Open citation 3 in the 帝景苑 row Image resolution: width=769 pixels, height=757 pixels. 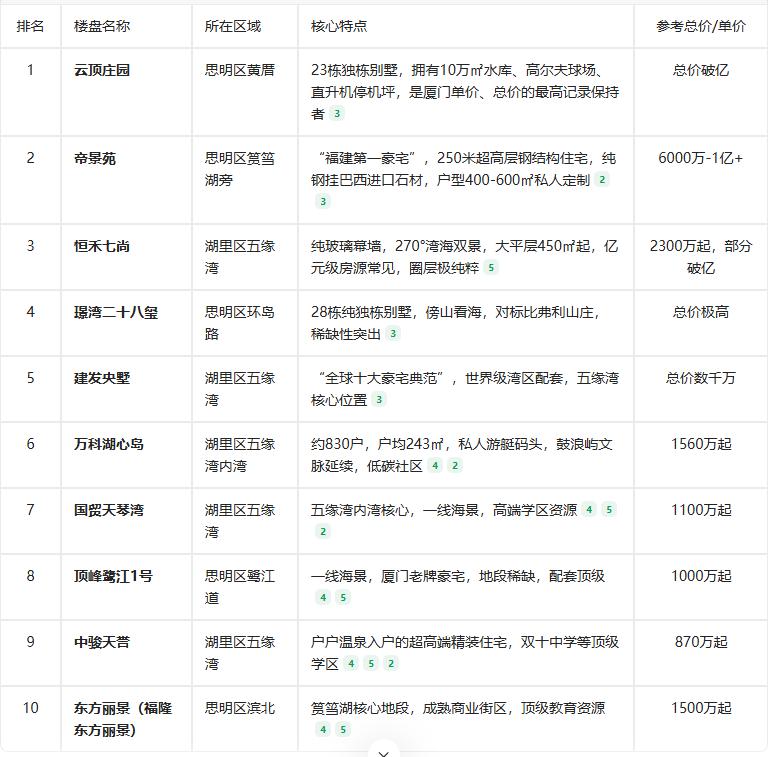323,202
